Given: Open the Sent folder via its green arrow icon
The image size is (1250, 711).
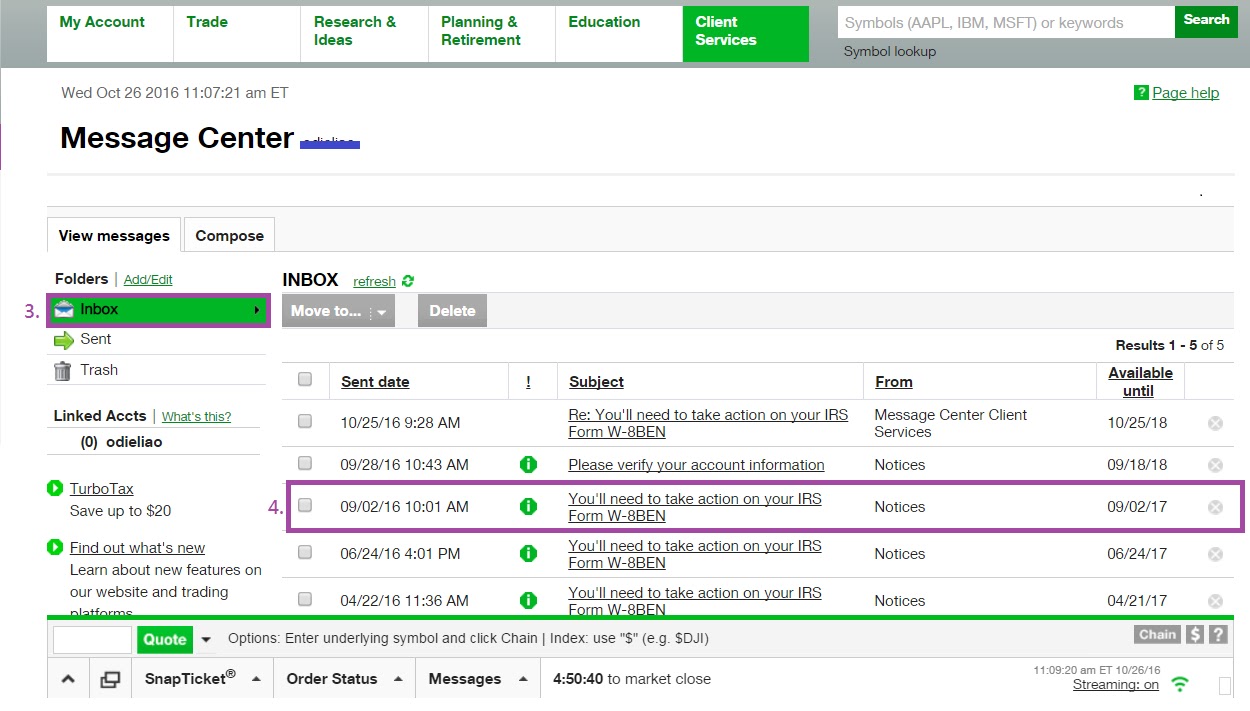Looking at the screenshot, I should (67, 339).
